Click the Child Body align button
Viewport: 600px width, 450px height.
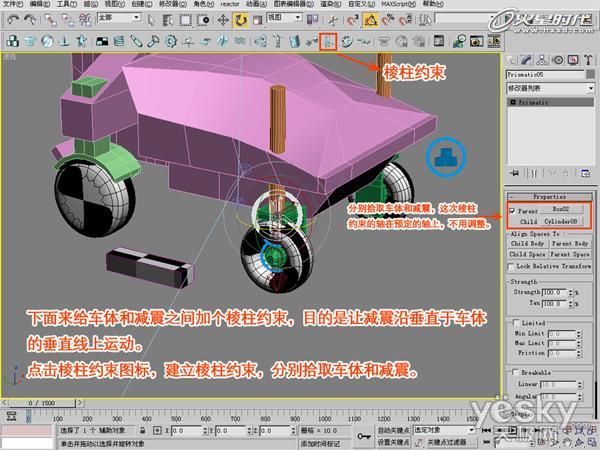pos(527,243)
